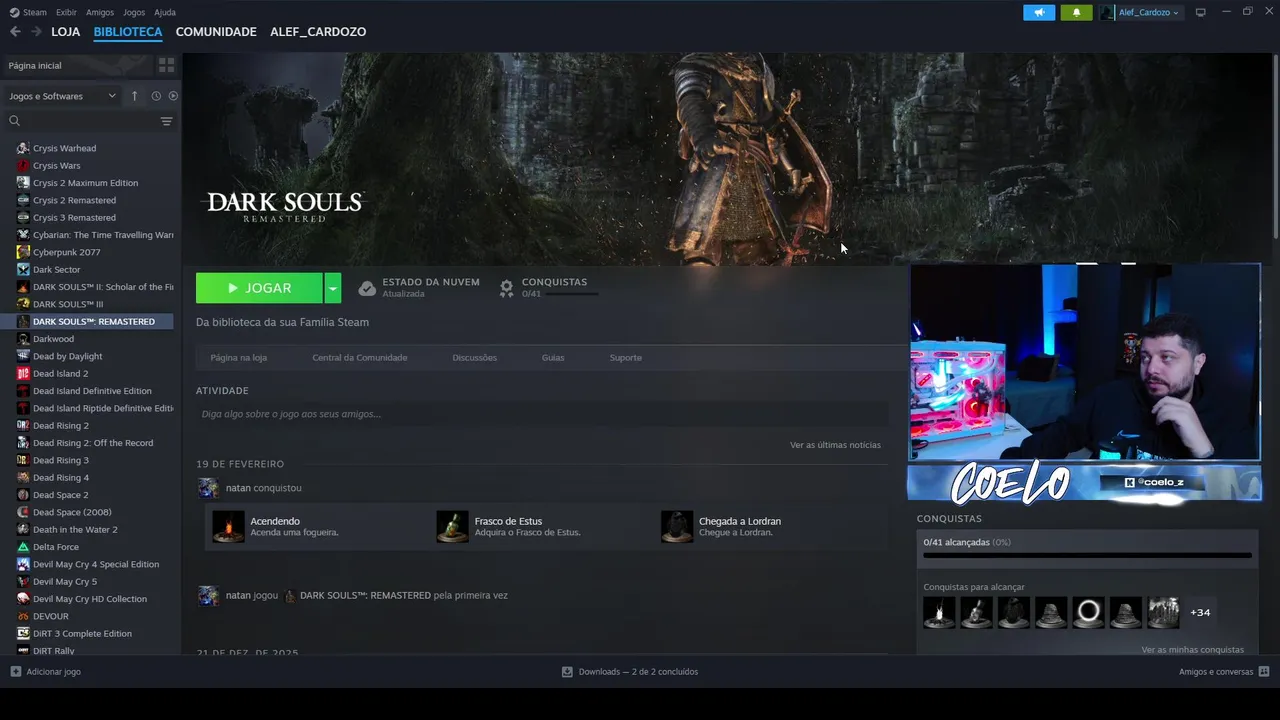This screenshot has width=1280, height=720.
Task: Select Dead Island 2 in library list
Action: (60, 373)
